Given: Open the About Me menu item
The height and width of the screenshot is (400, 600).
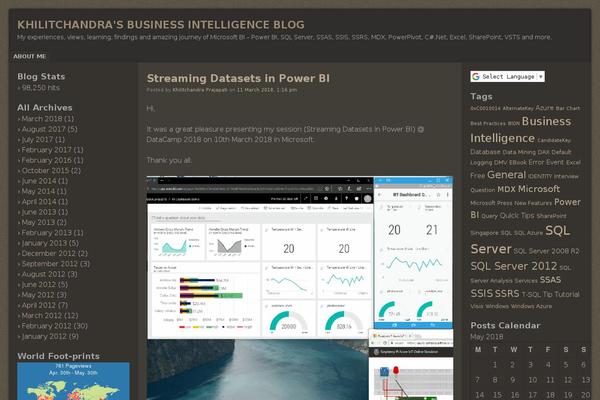Looking at the screenshot, I should coord(30,56).
